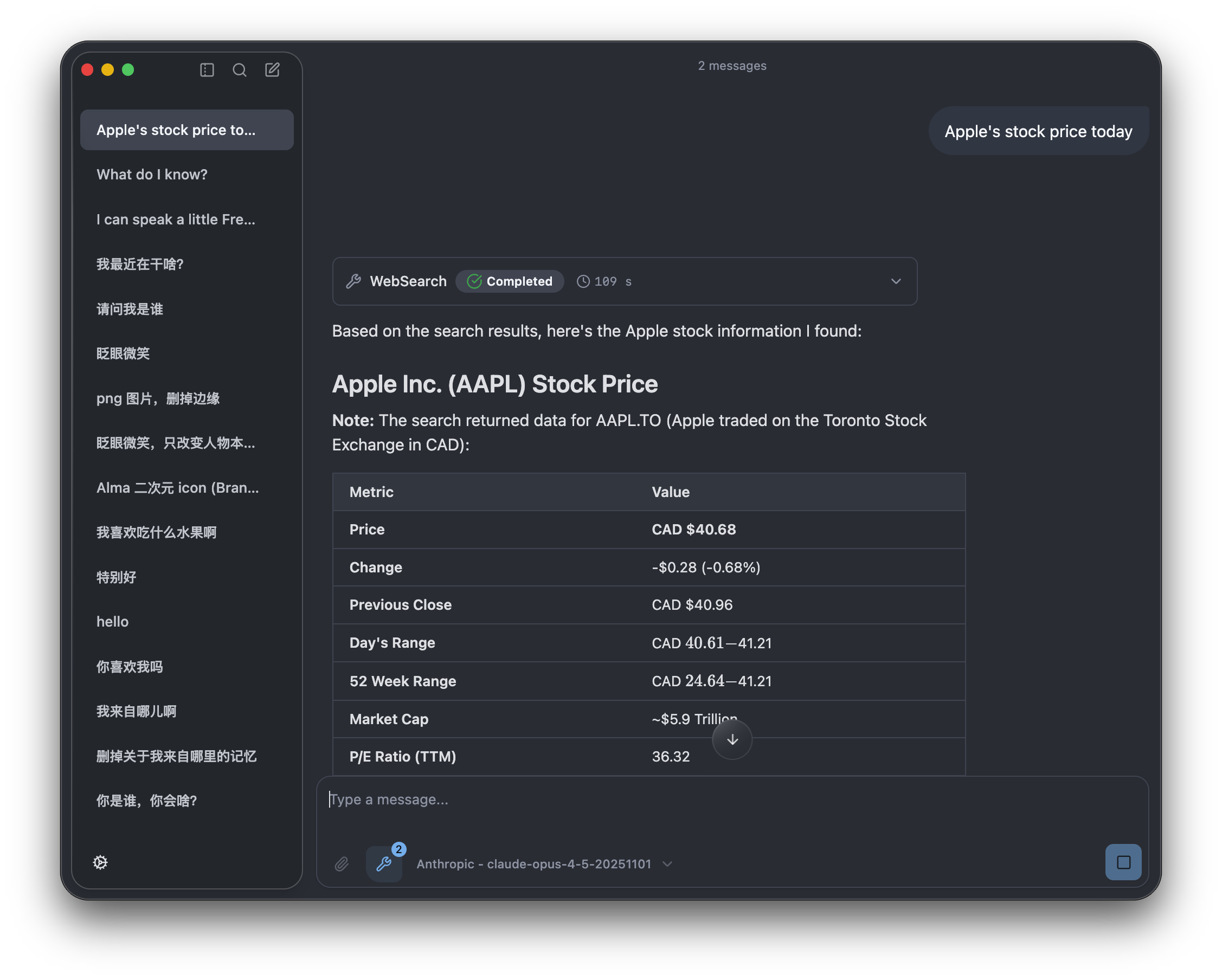Toggle the sidebar panel icon

tap(207, 70)
